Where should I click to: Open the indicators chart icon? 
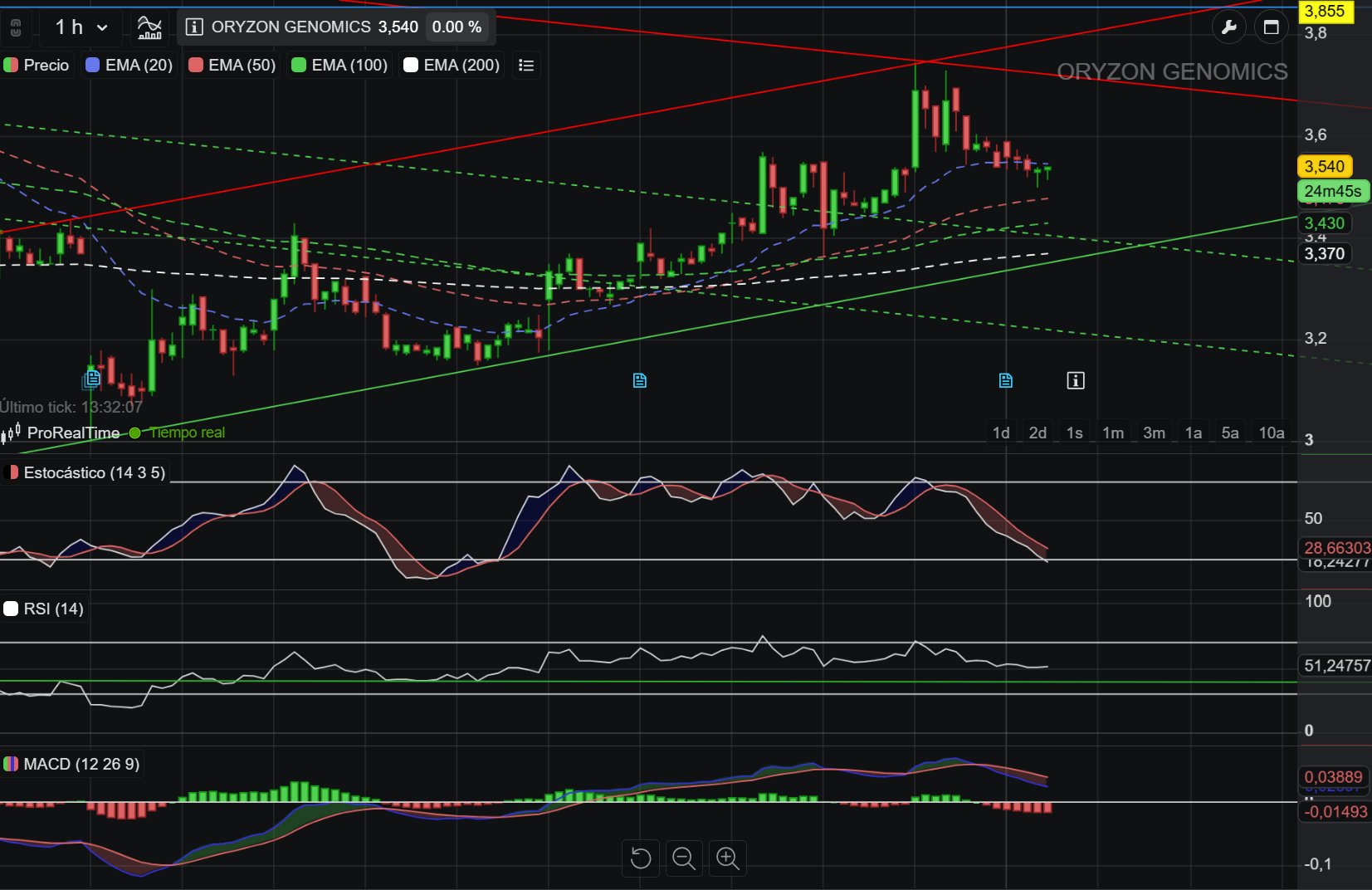coord(149,27)
